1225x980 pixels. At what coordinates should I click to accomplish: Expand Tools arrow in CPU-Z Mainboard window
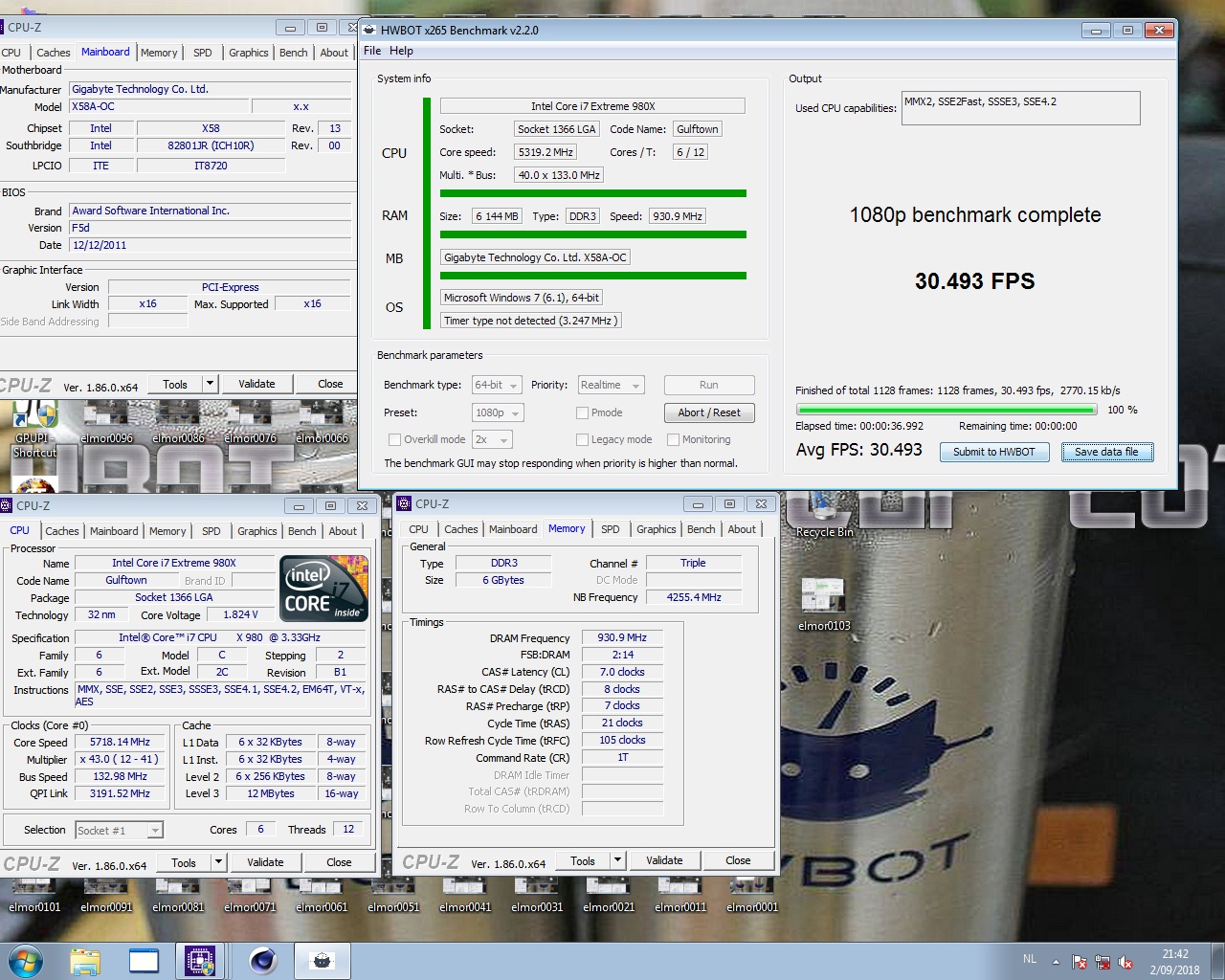pos(210,384)
